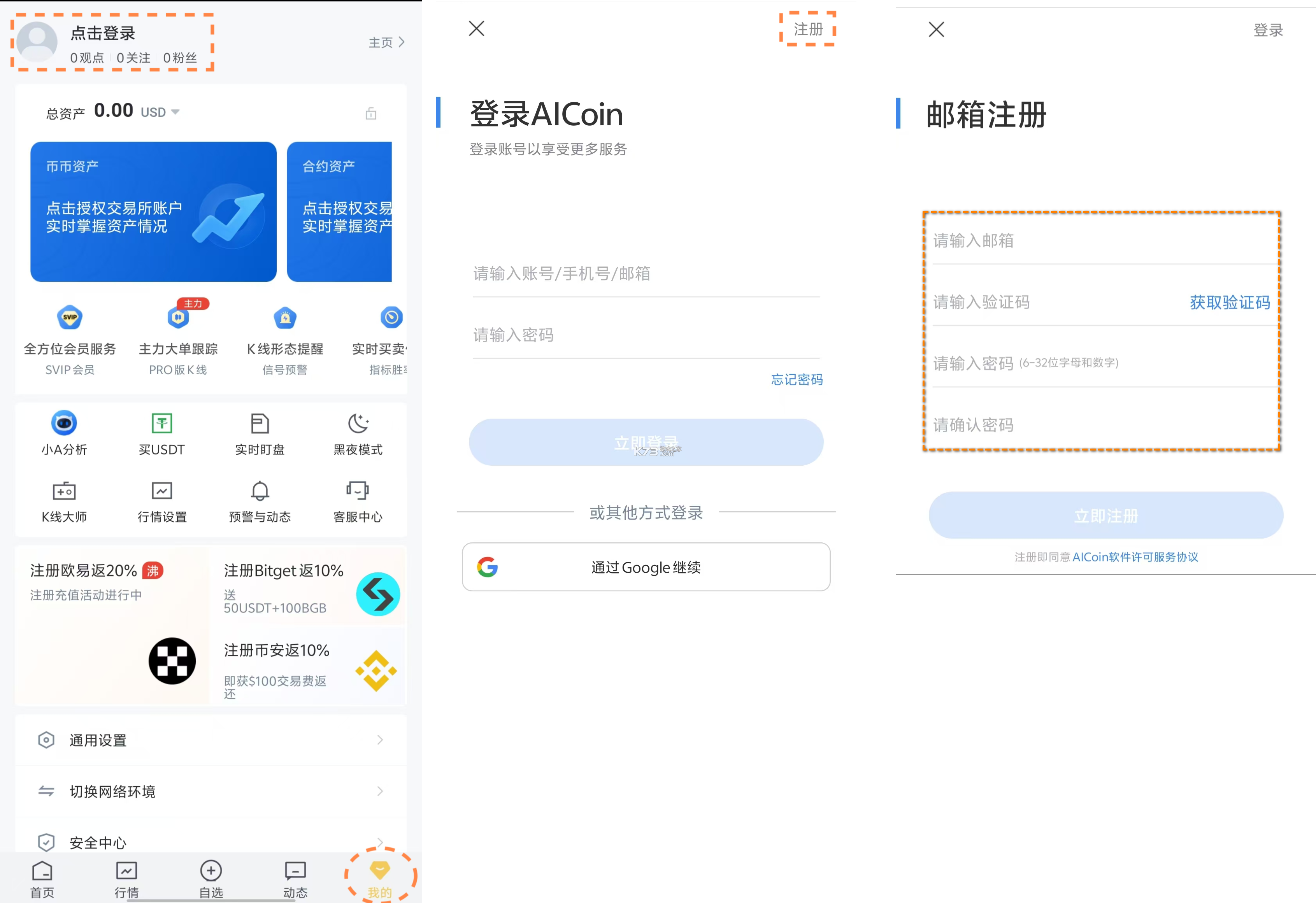Tap the 通用设置 hexagon icon
This screenshot has width=1316, height=903.
coord(46,740)
